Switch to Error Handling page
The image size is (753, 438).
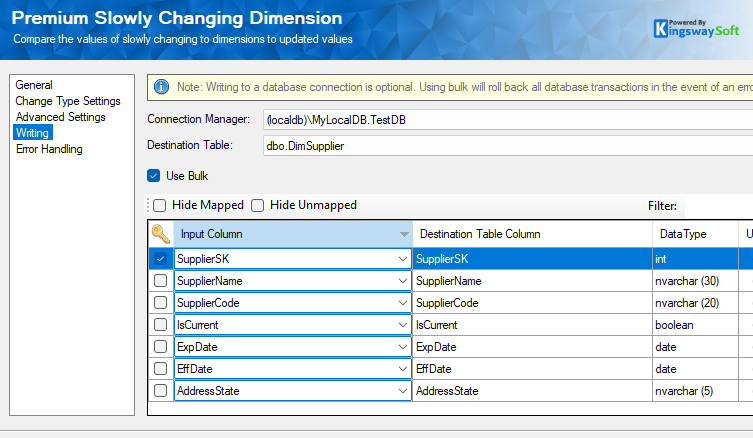pyautogui.click(x=49, y=149)
